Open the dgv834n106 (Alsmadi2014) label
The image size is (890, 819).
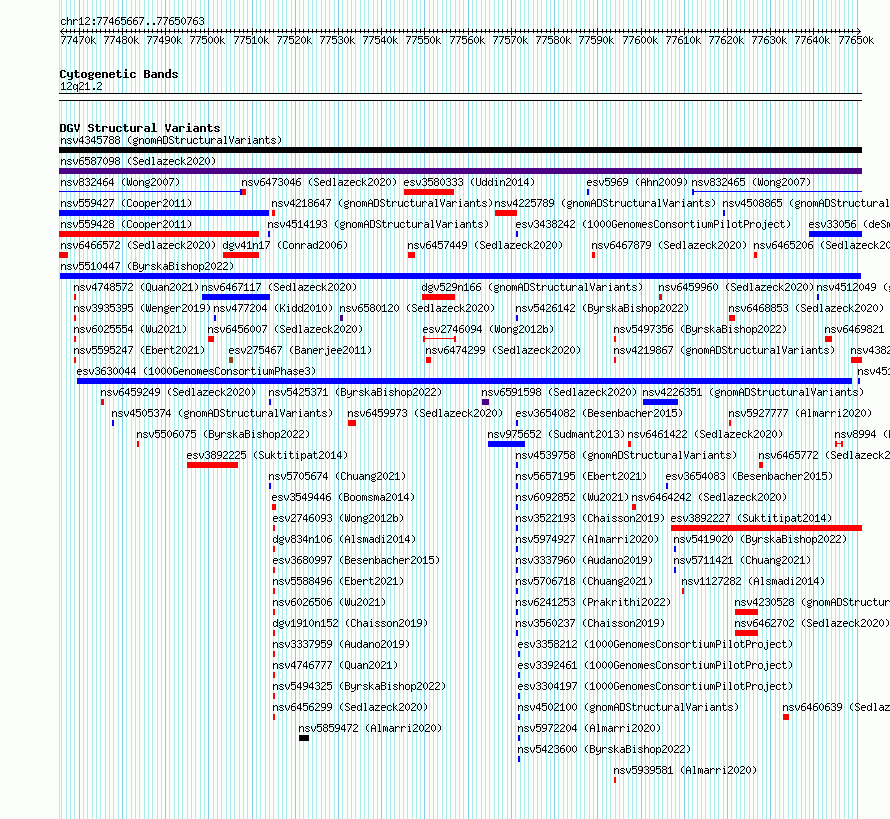344,539
